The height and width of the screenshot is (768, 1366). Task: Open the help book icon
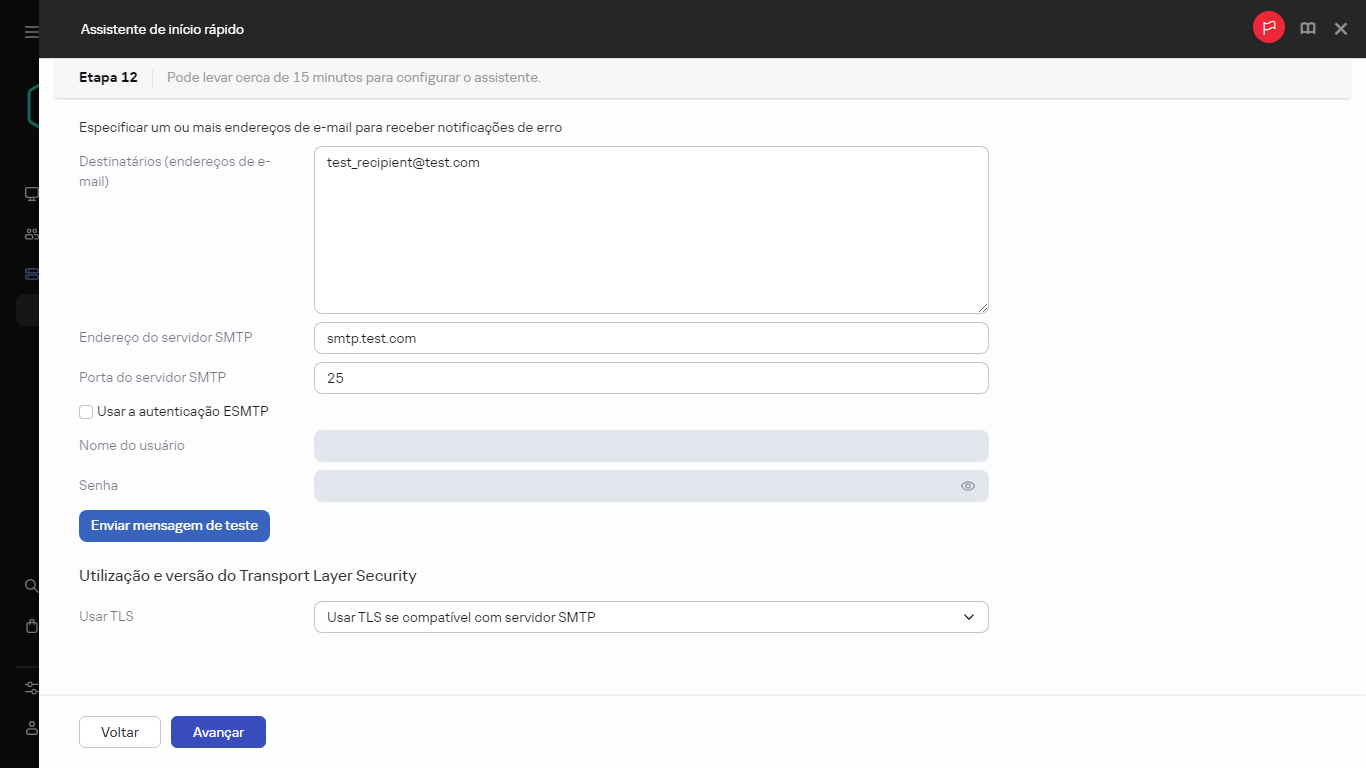[x=1307, y=29]
